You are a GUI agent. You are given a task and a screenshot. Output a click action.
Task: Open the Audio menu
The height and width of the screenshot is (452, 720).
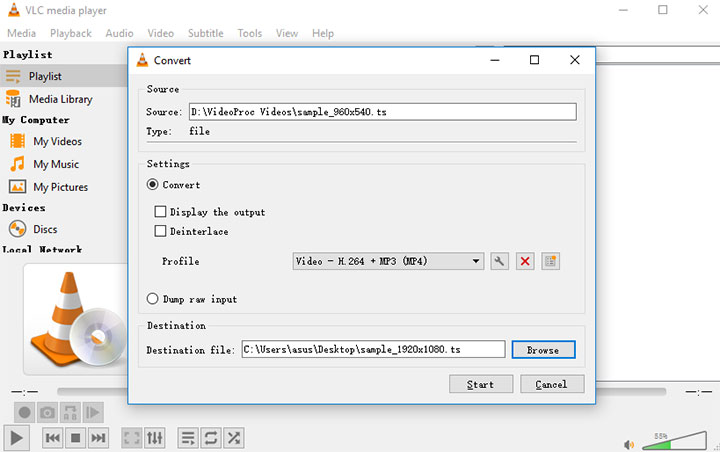pyautogui.click(x=119, y=34)
